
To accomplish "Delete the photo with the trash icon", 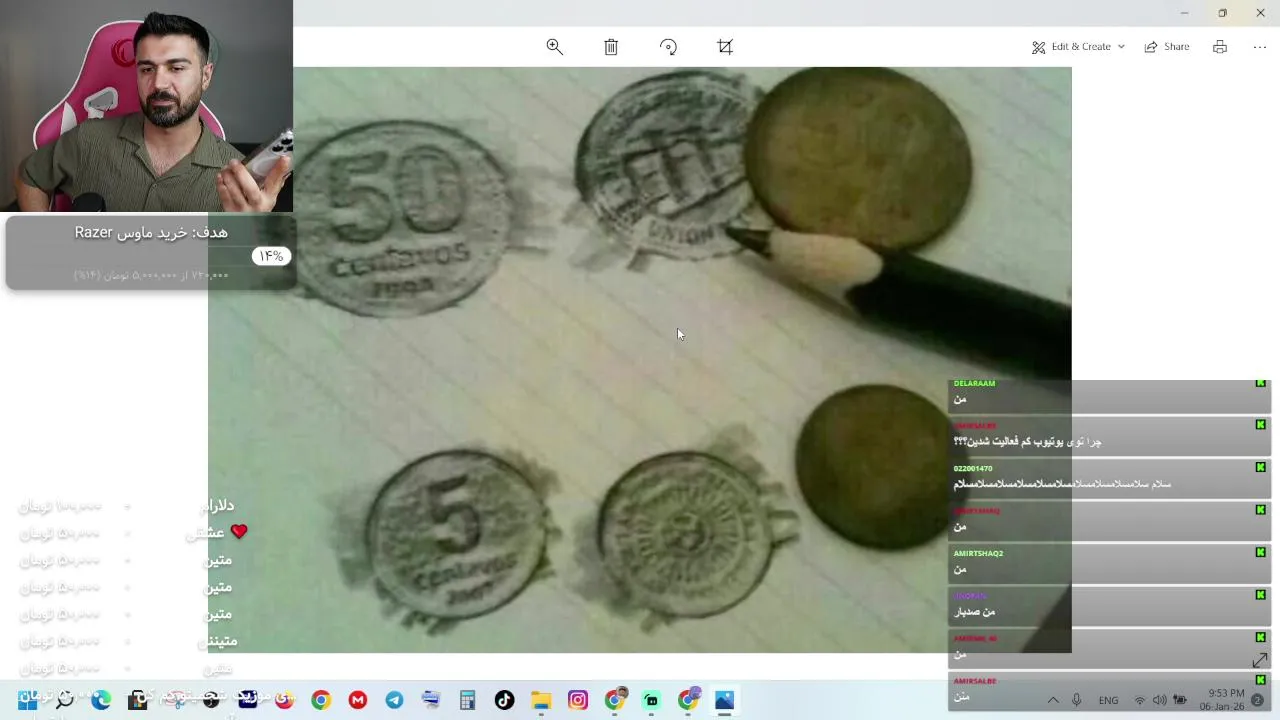I will pyautogui.click(x=611, y=47).
